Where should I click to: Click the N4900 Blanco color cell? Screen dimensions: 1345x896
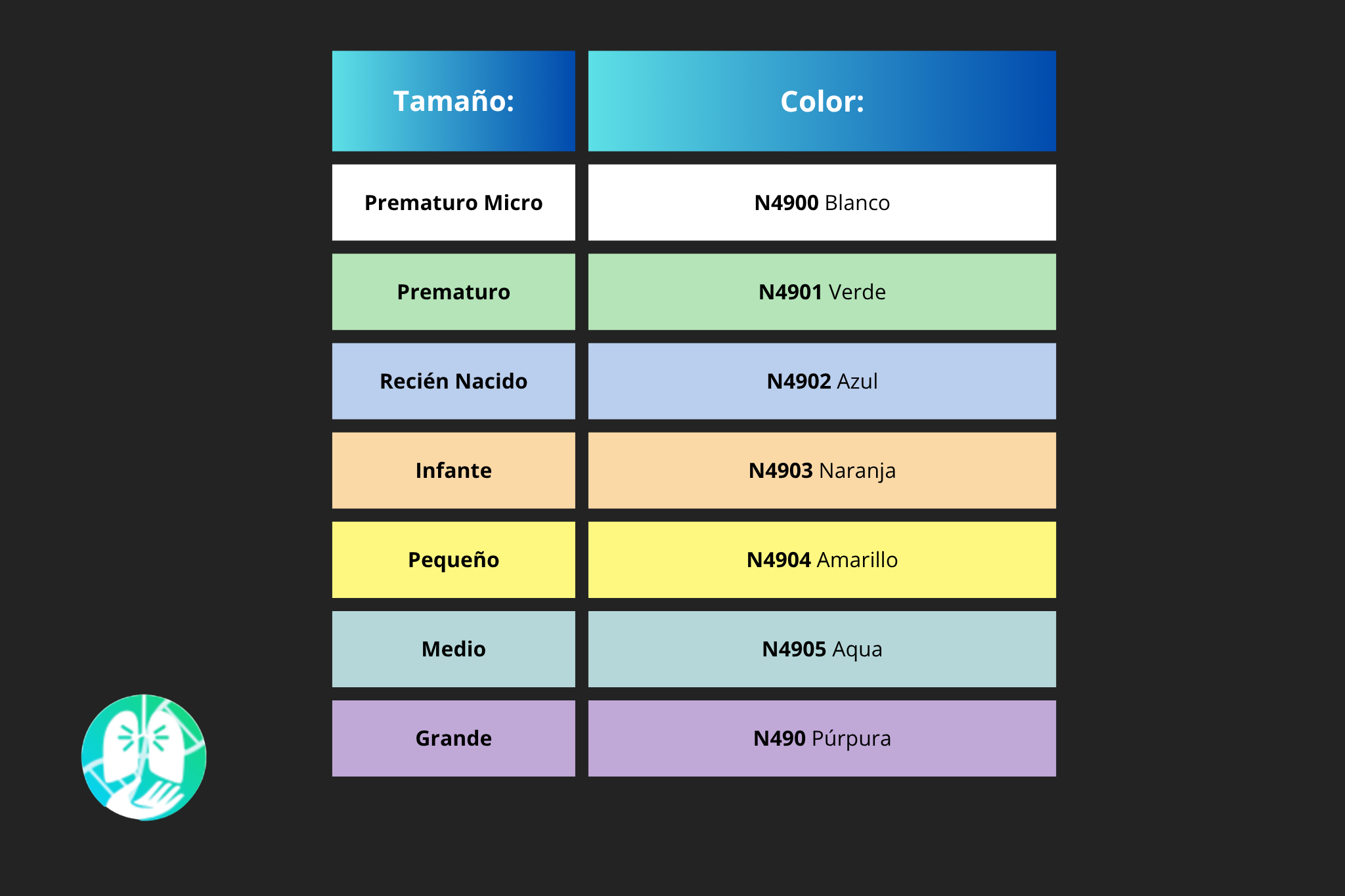[822, 202]
